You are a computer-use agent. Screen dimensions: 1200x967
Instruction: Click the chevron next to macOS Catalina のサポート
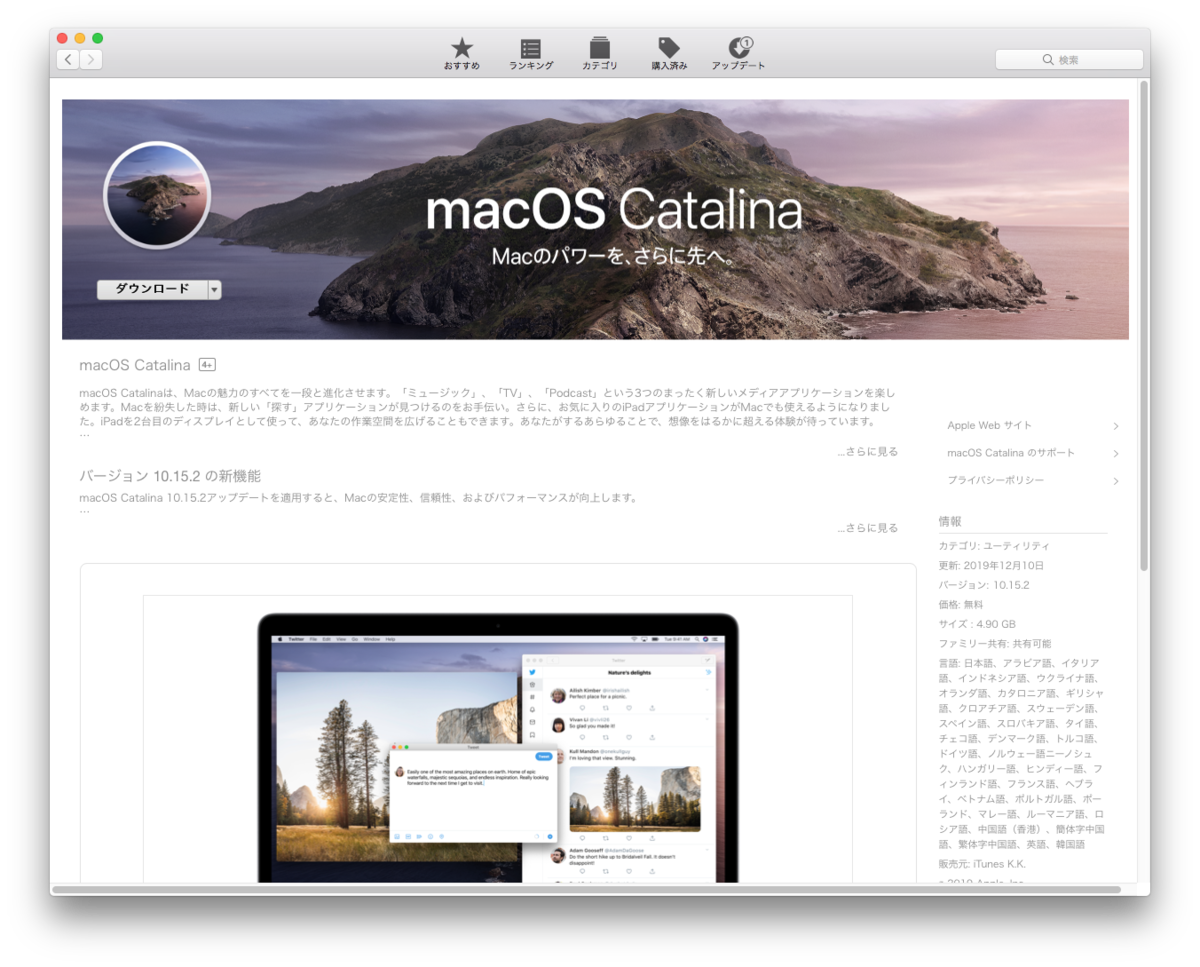[1115, 454]
